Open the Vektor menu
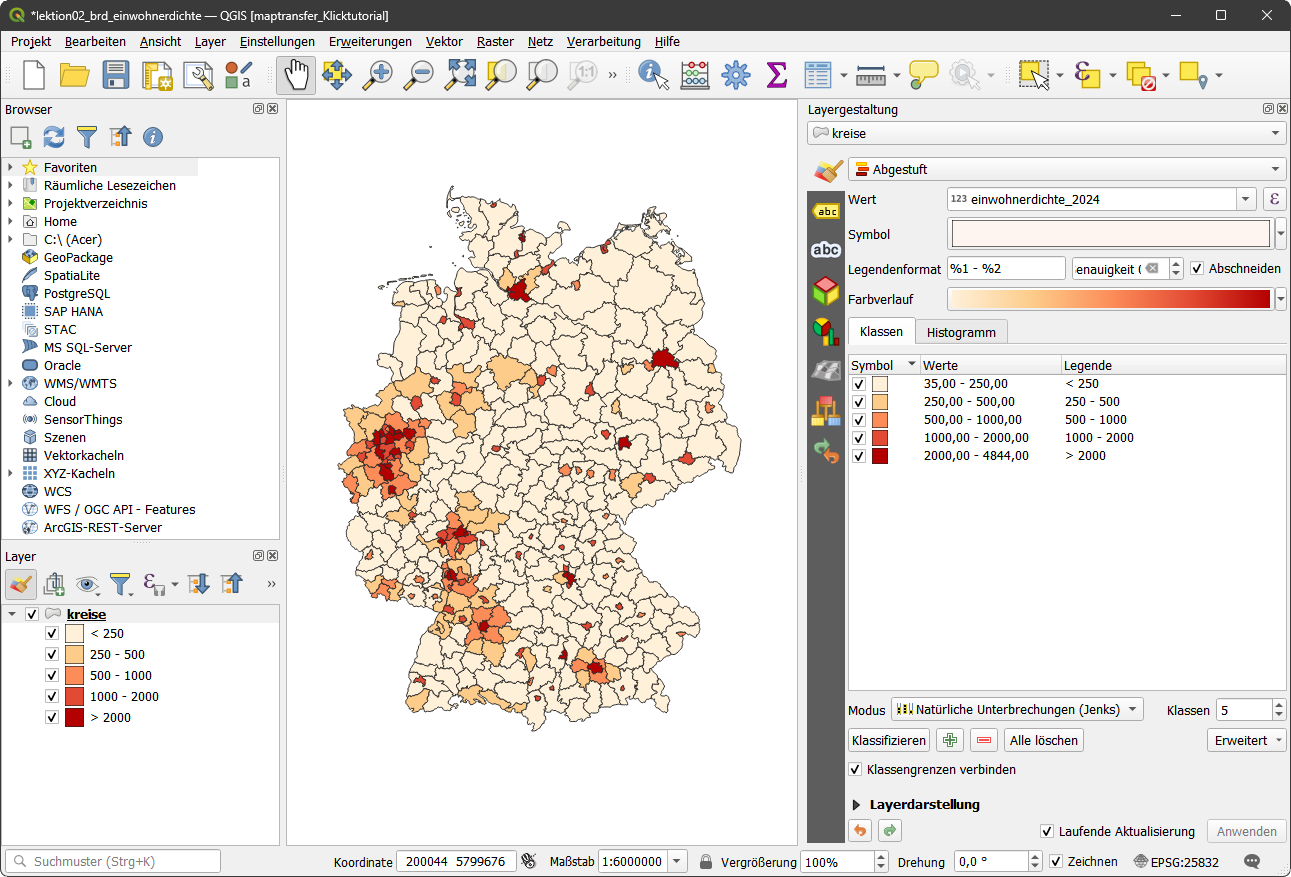Viewport: 1291px width, 877px height. click(444, 42)
